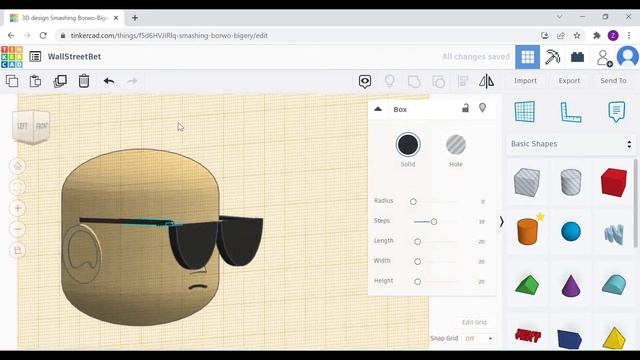
Task: Go to home view
Action: pos(18,166)
